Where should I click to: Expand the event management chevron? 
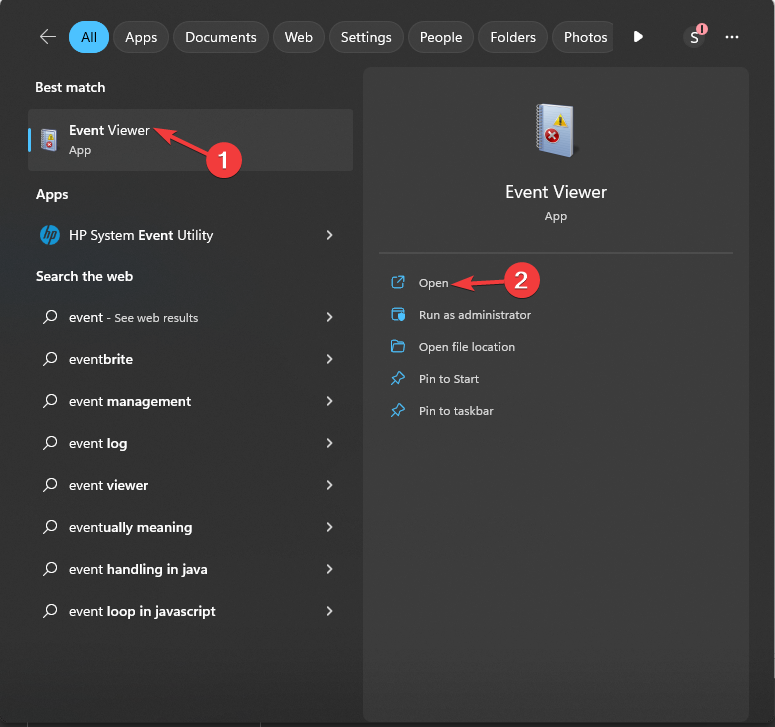pos(329,401)
